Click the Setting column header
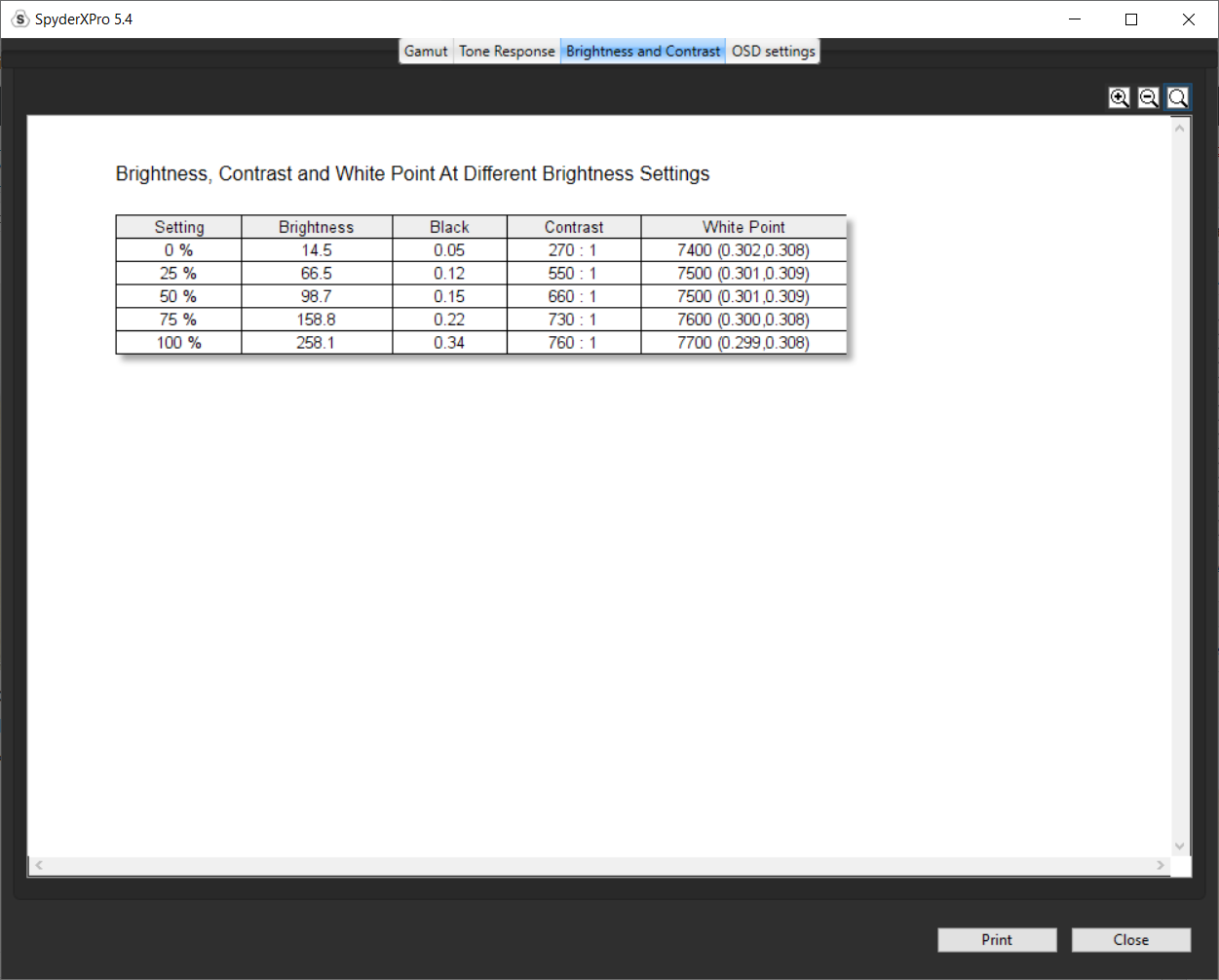The height and width of the screenshot is (980, 1219). click(179, 227)
